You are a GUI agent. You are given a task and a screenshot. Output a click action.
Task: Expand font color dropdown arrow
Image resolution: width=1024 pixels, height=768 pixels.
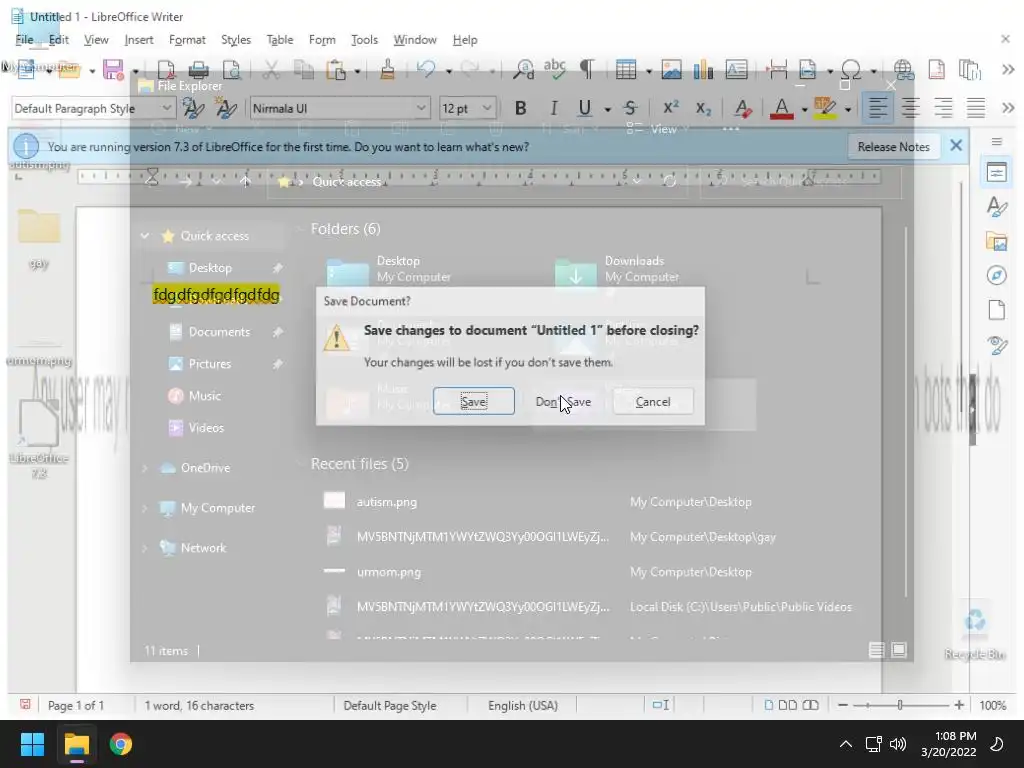tap(804, 110)
